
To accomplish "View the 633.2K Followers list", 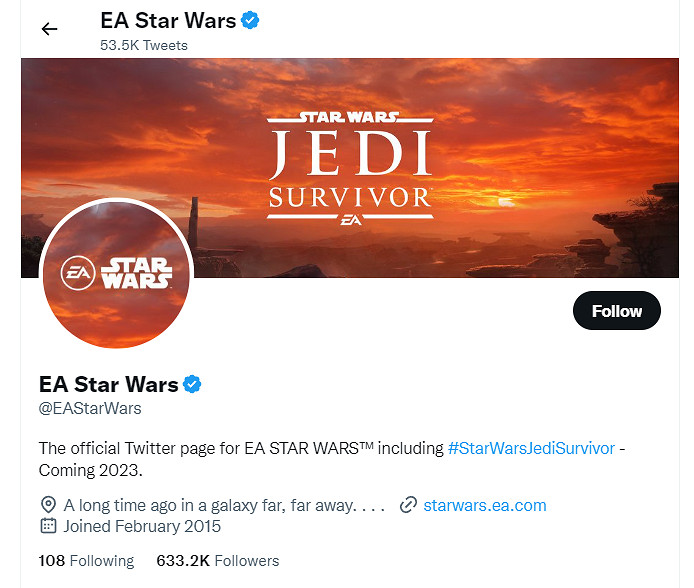I will 218,561.
